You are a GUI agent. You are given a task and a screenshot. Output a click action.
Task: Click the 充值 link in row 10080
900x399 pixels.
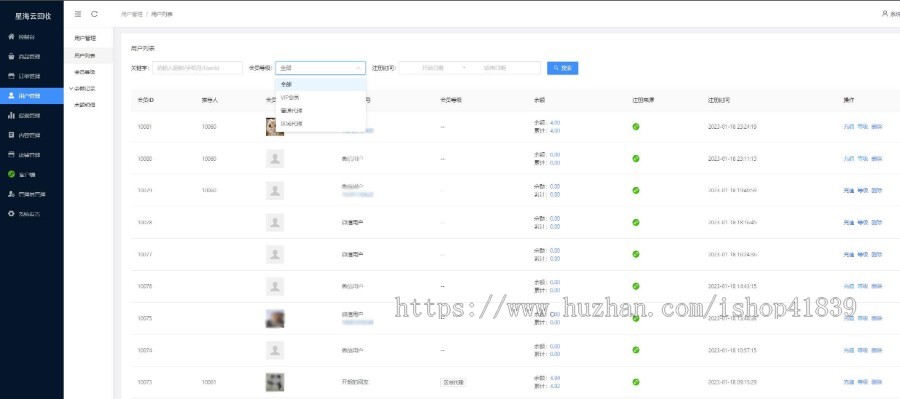(x=849, y=158)
